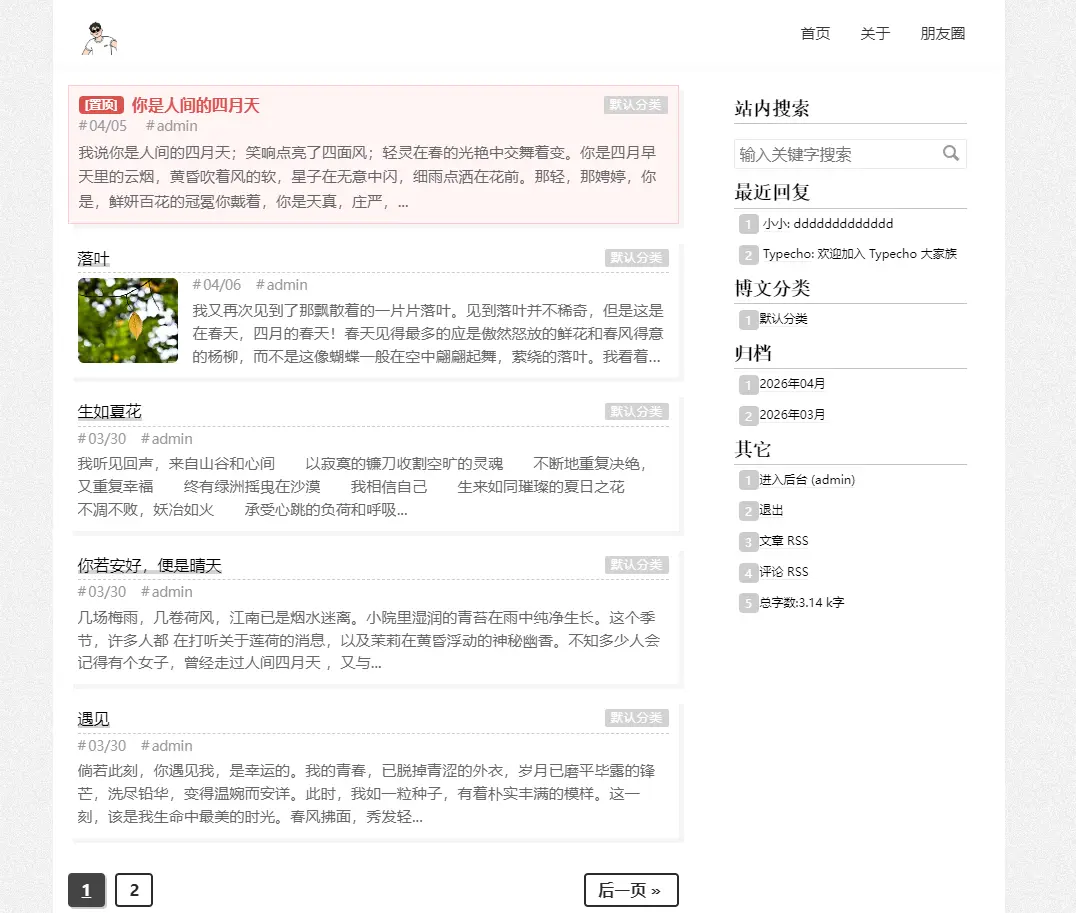Click the #03/30 date under 遇见
The image size is (1076, 913).
point(102,746)
